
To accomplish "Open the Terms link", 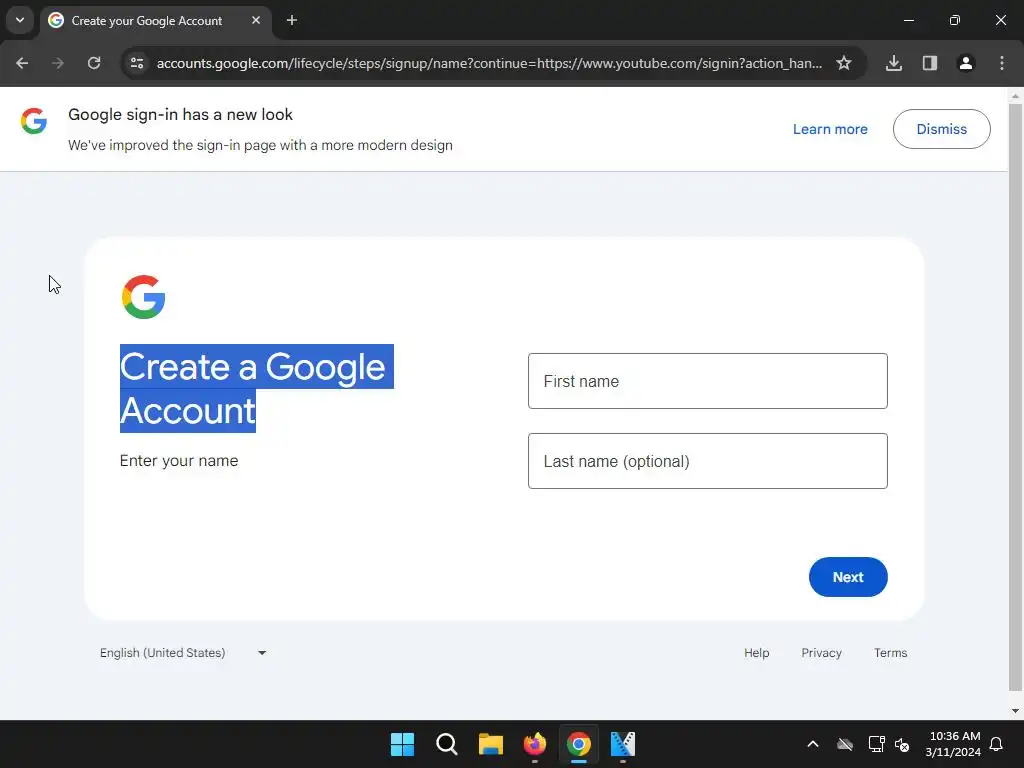I will (x=890, y=653).
